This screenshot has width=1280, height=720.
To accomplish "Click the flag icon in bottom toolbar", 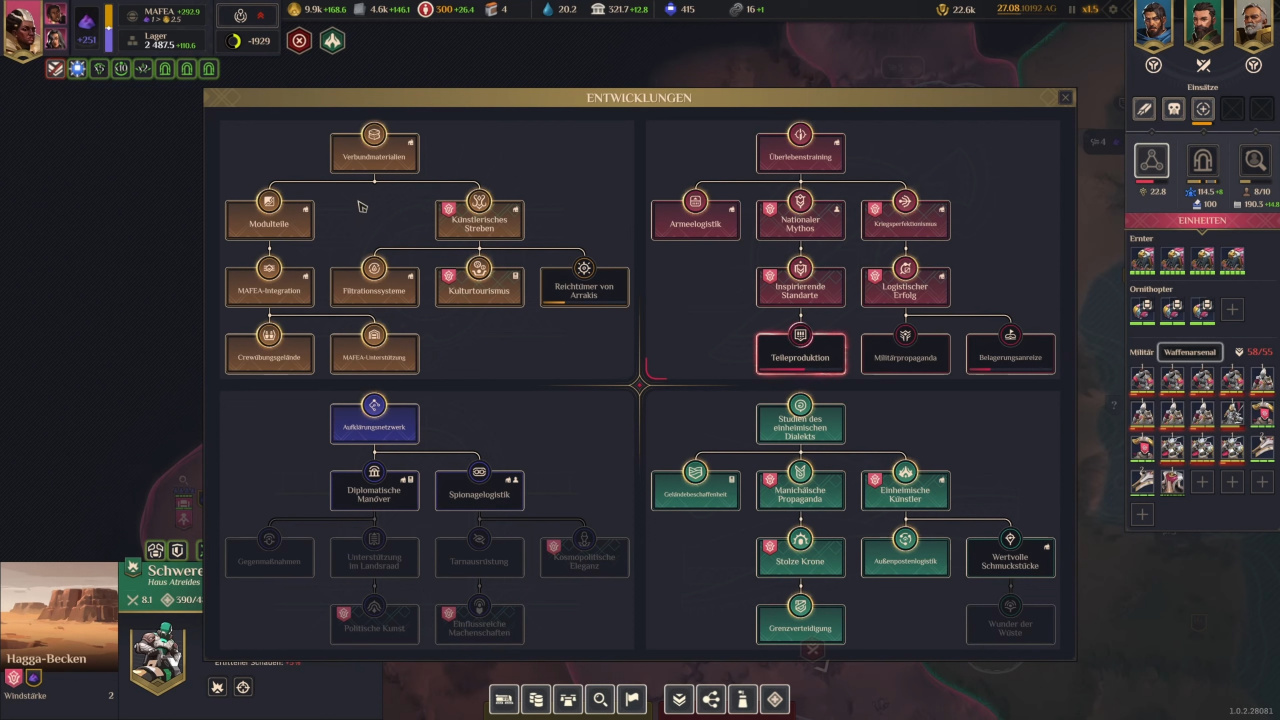I will pos(632,699).
